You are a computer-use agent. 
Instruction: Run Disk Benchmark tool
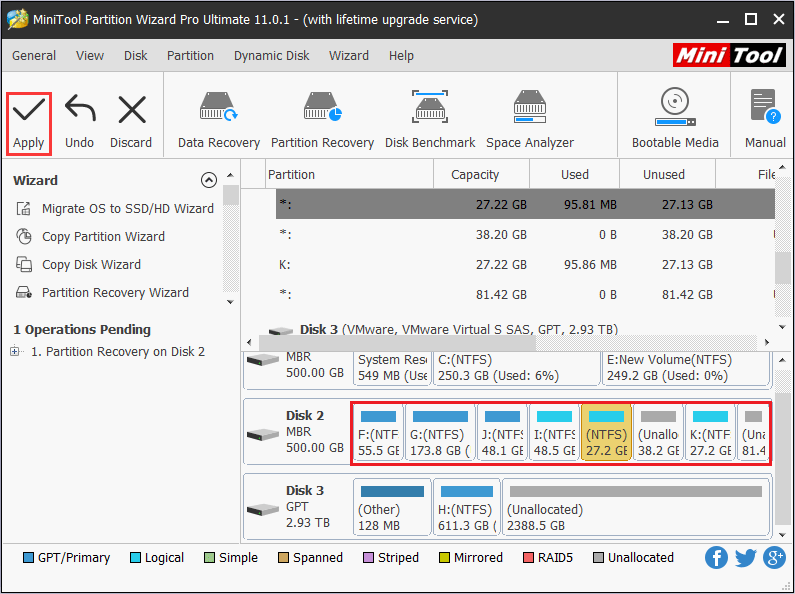(430, 121)
